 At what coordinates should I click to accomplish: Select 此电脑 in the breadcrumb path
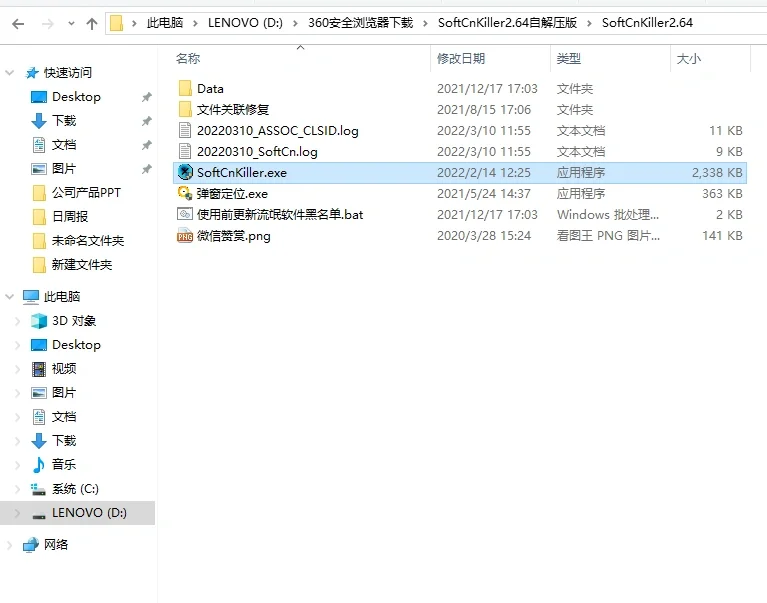165,23
